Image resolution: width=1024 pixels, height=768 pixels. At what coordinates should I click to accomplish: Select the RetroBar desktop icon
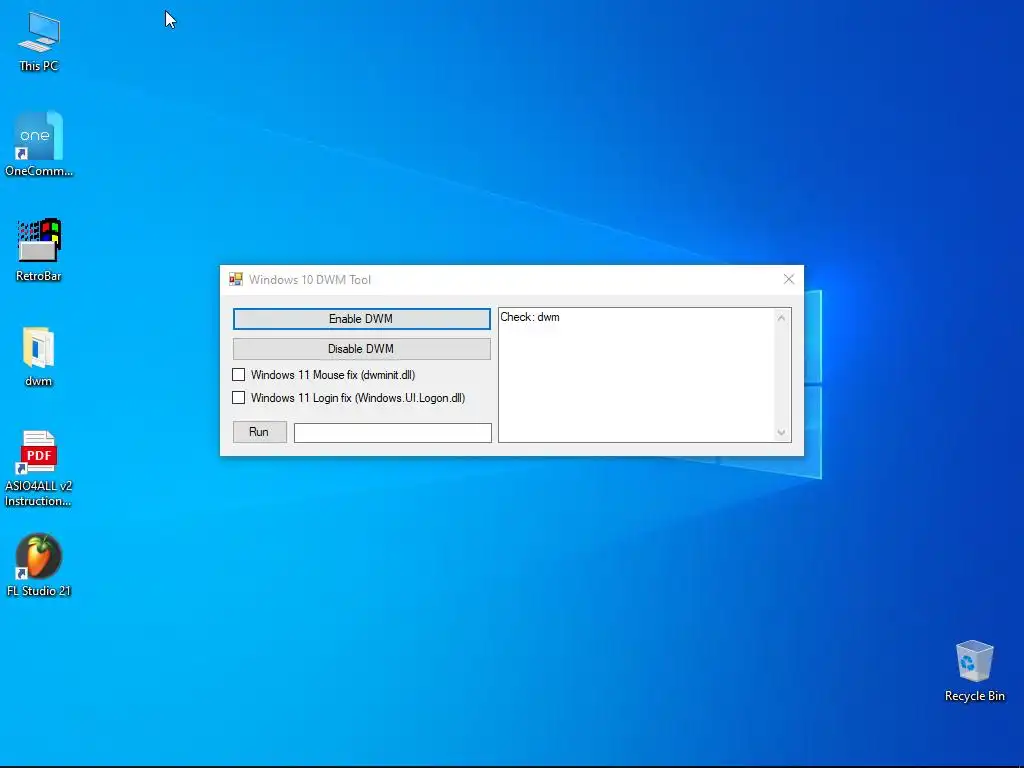tap(39, 249)
